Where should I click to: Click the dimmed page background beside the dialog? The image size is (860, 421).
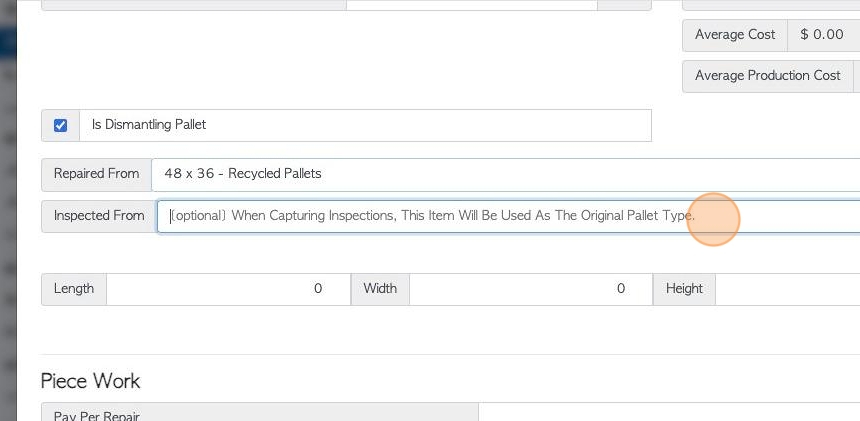pyautogui.click(x=8, y=219)
